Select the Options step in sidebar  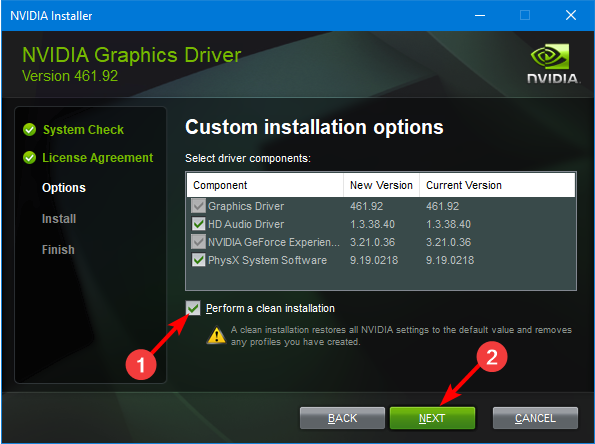pos(64,187)
